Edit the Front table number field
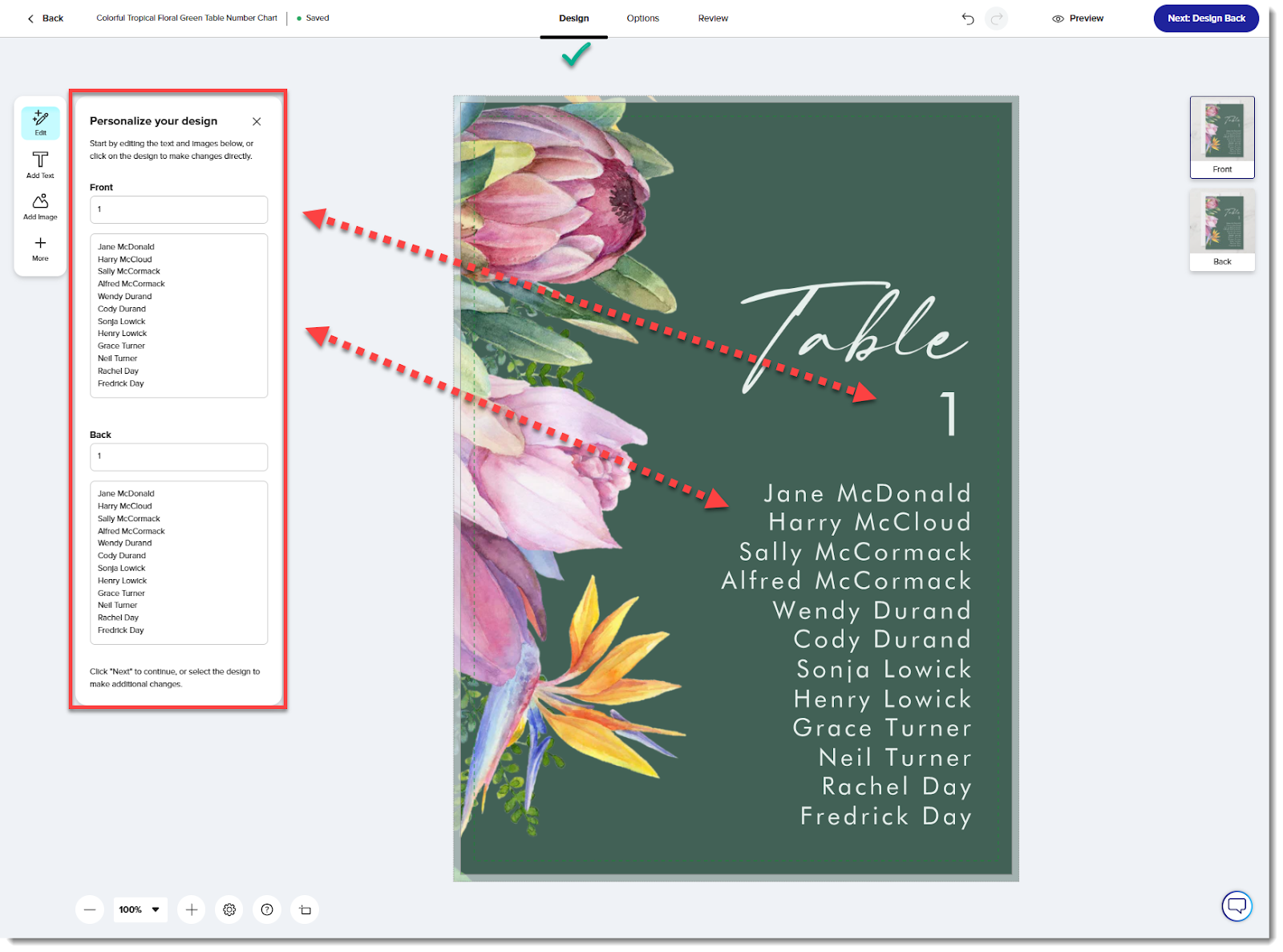The image size is (1283, 952). coord(179,209)
